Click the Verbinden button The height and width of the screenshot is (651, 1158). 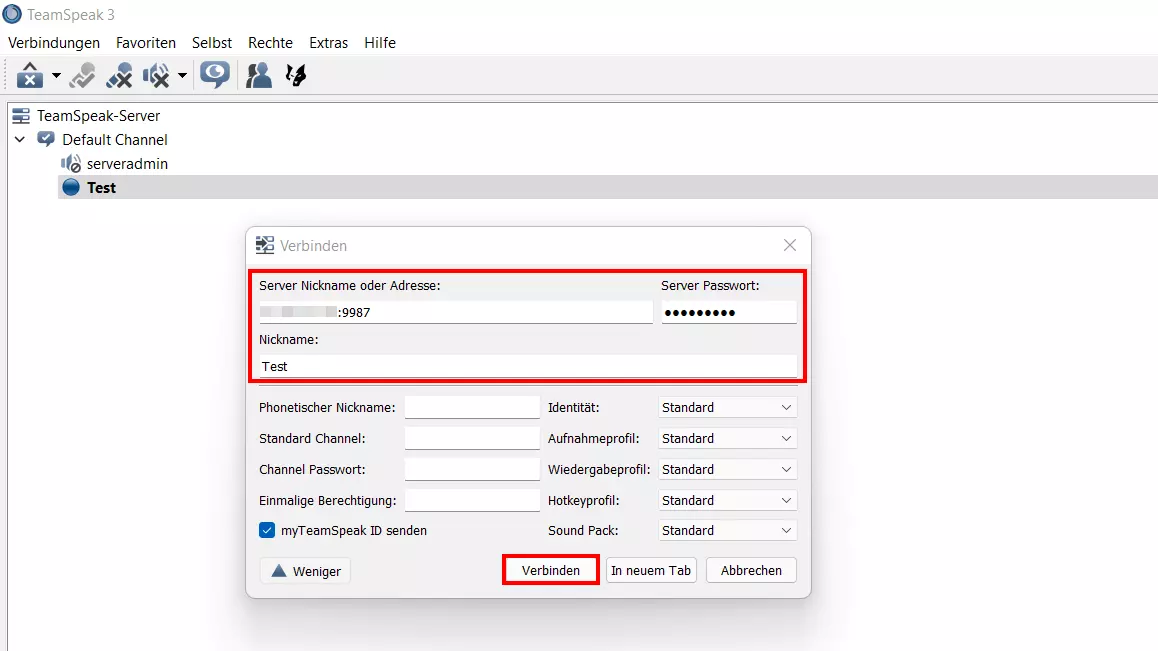[x=550, y=570]
